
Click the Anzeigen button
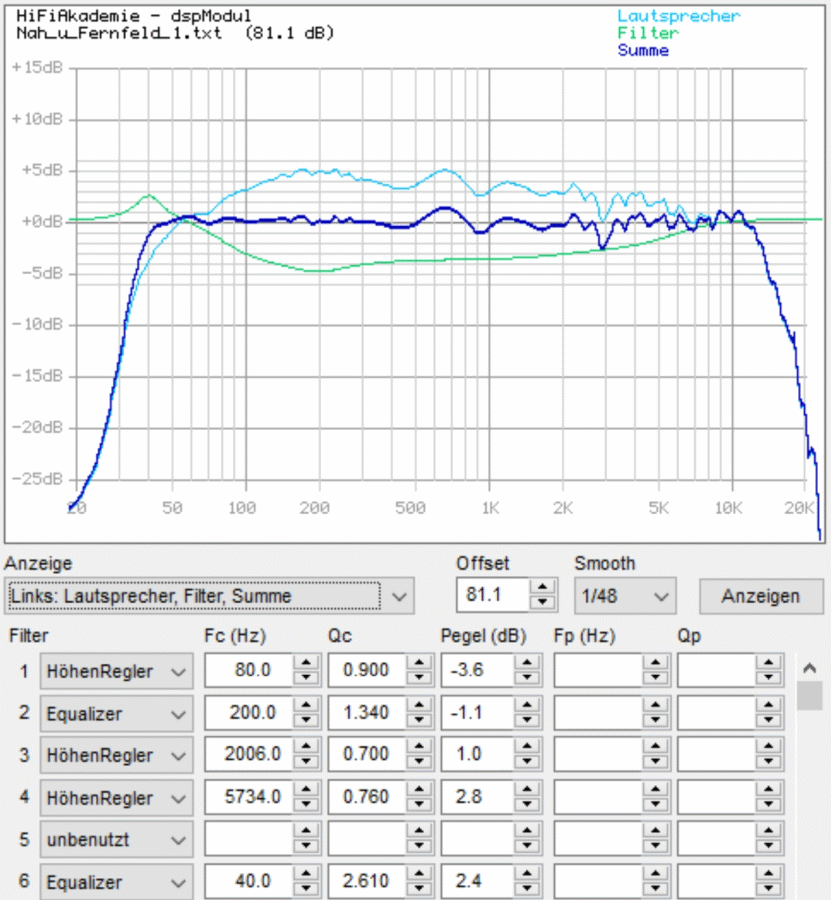click(761, 596)
